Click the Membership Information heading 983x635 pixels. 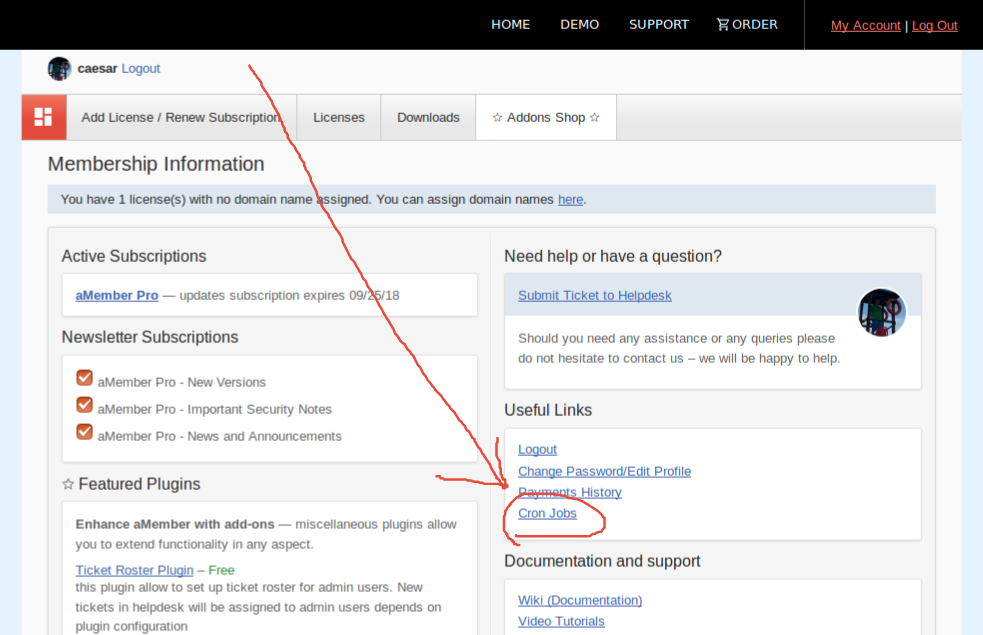click(156, 164)
